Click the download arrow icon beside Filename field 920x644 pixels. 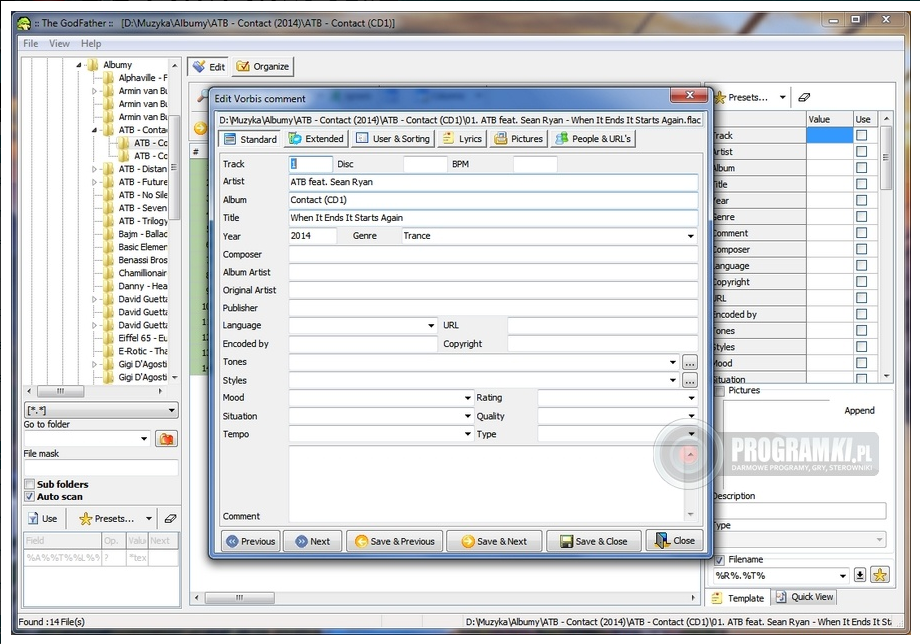coord(860,575)
